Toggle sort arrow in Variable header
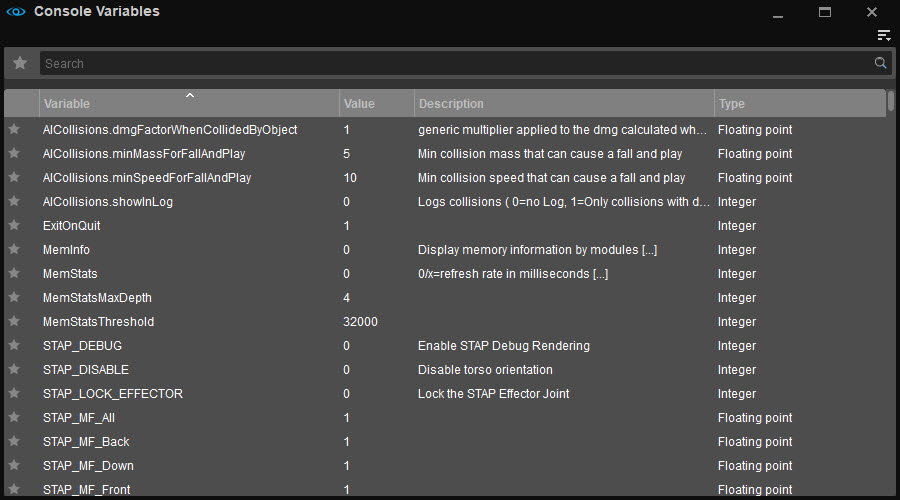Viewport: 900px width, 500px height. click(x=190, y=95)
